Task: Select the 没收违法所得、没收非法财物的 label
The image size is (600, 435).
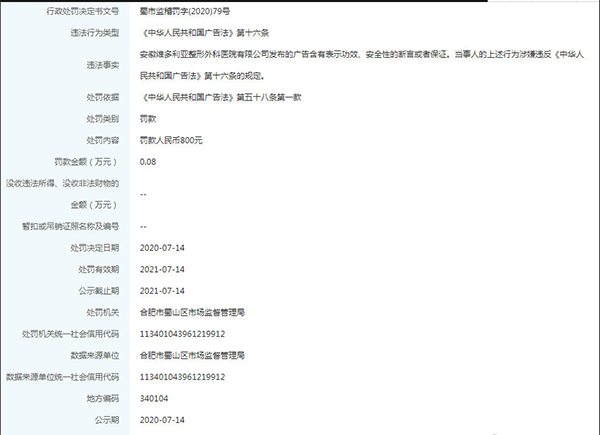Action: coord(62,183)
